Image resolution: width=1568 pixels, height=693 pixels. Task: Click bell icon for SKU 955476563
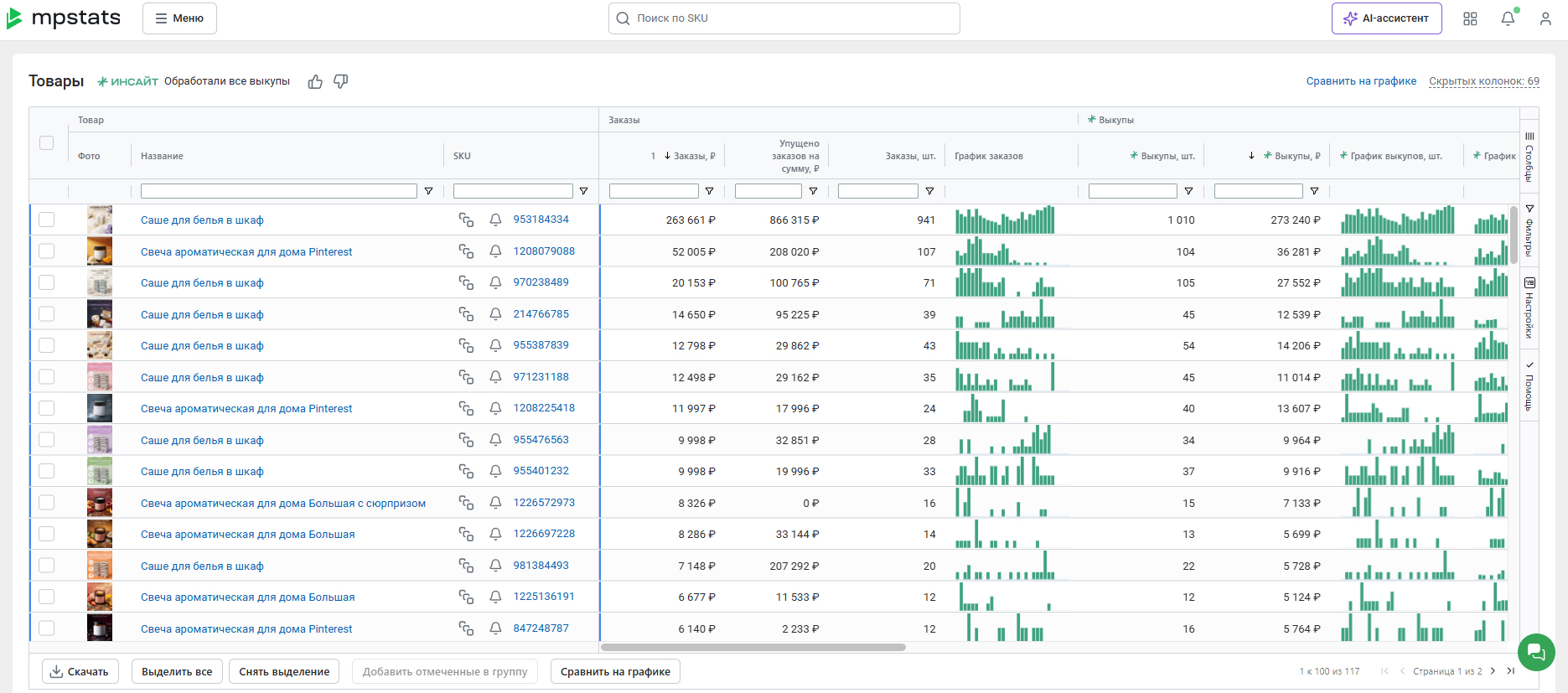coord(495,440)
